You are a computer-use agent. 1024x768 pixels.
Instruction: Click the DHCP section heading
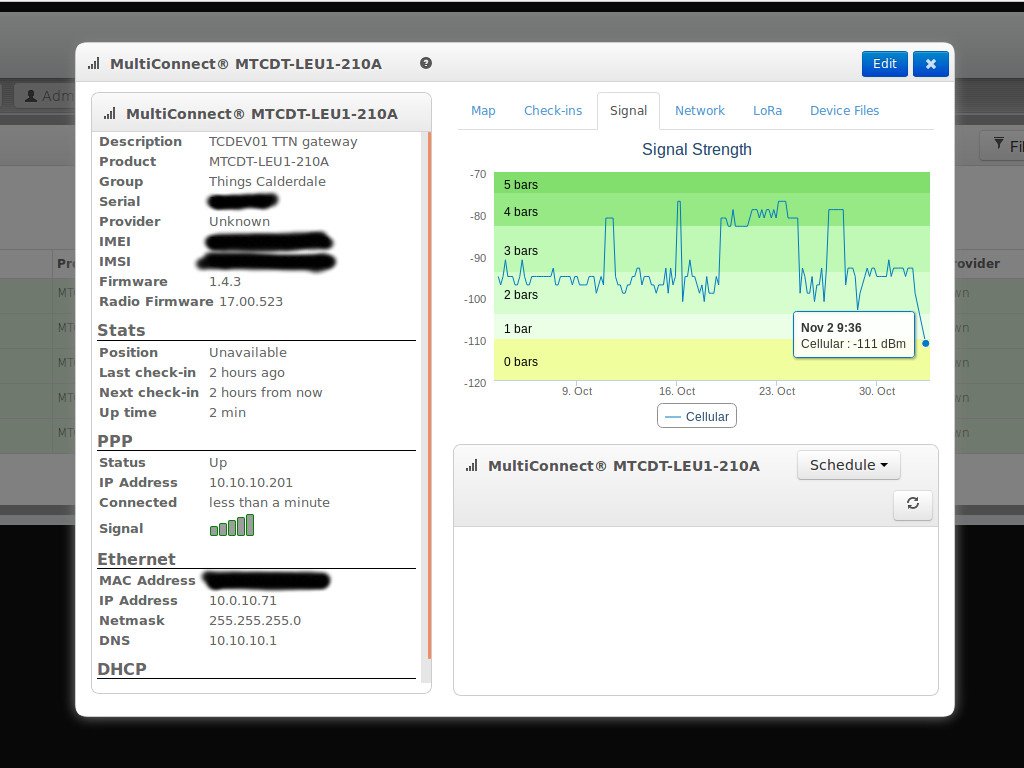(121, 669)
